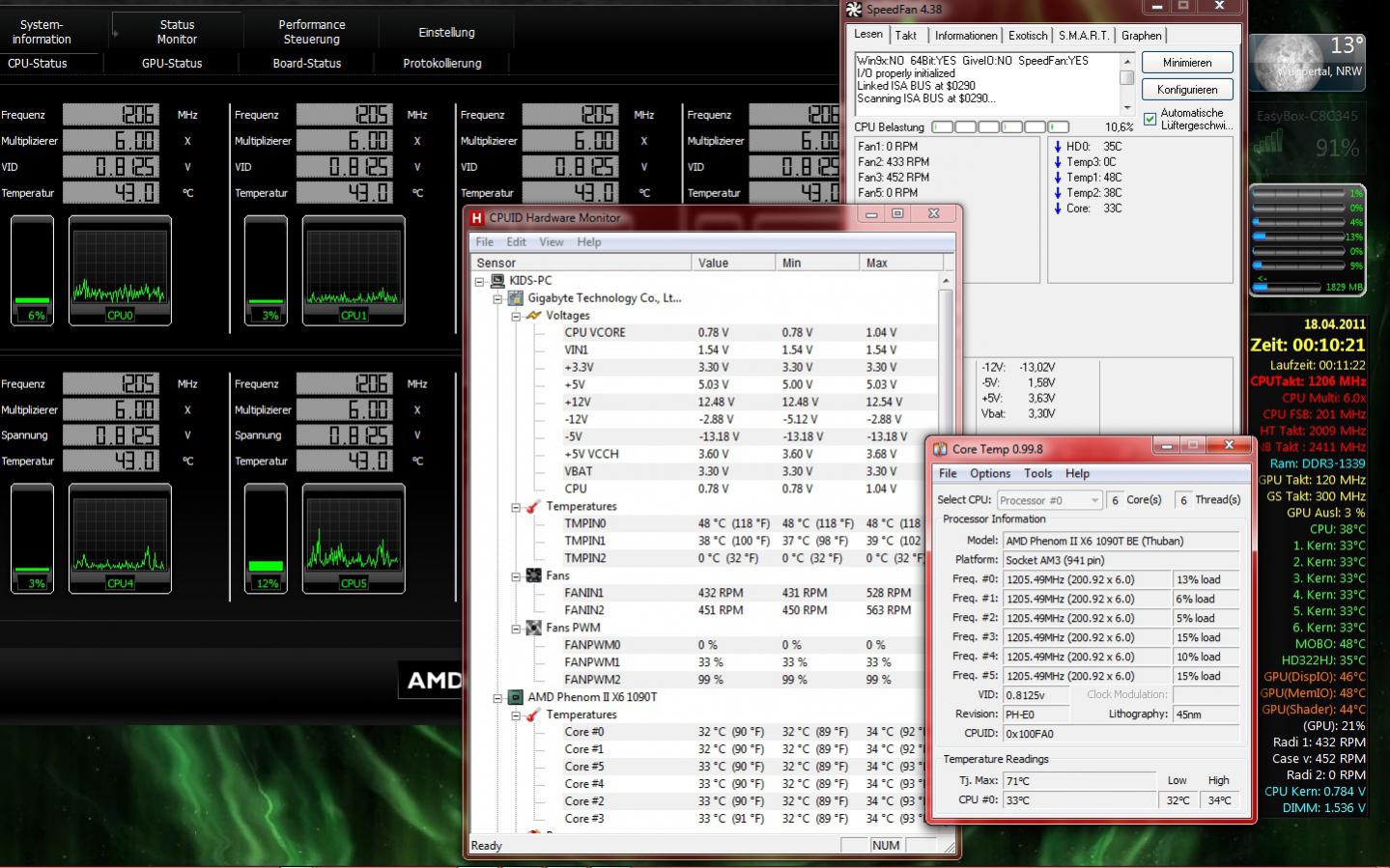The image size is (1390, 868).
Task: Click the CPUID Hardware Monitor title bar icon
Action: point(476,218)
